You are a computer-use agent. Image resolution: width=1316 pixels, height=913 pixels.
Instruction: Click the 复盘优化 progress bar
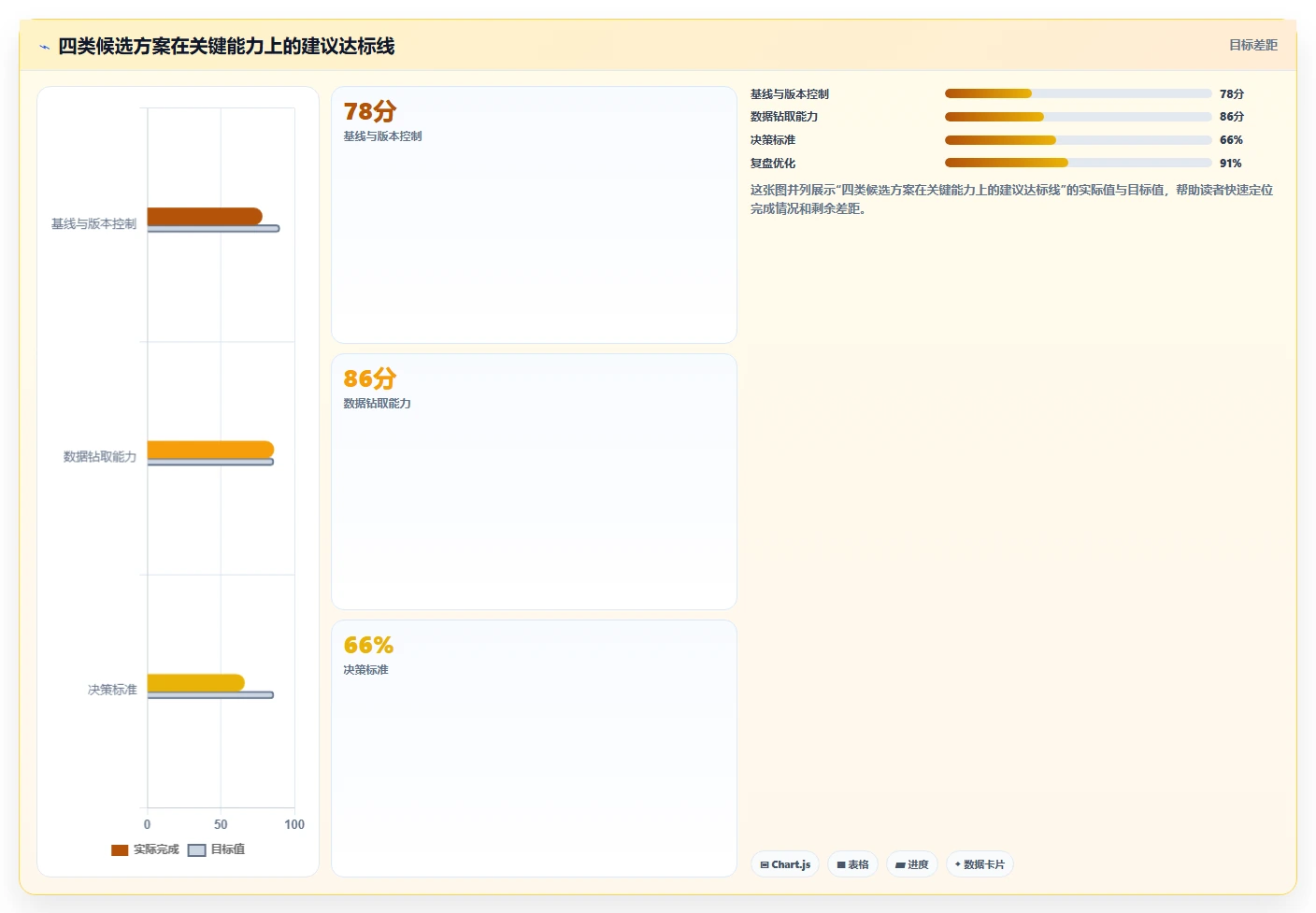tap(1078, 163)
